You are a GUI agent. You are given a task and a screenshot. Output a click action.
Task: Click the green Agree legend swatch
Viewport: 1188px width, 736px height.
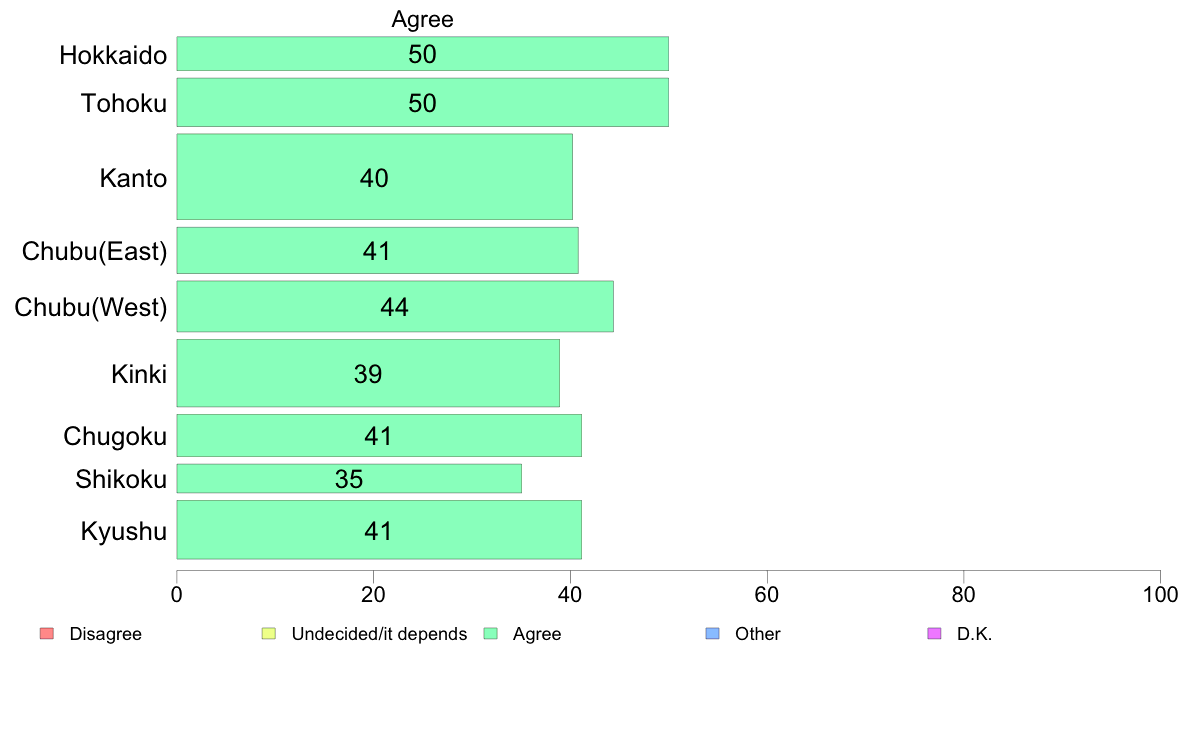tap(490, 634)
